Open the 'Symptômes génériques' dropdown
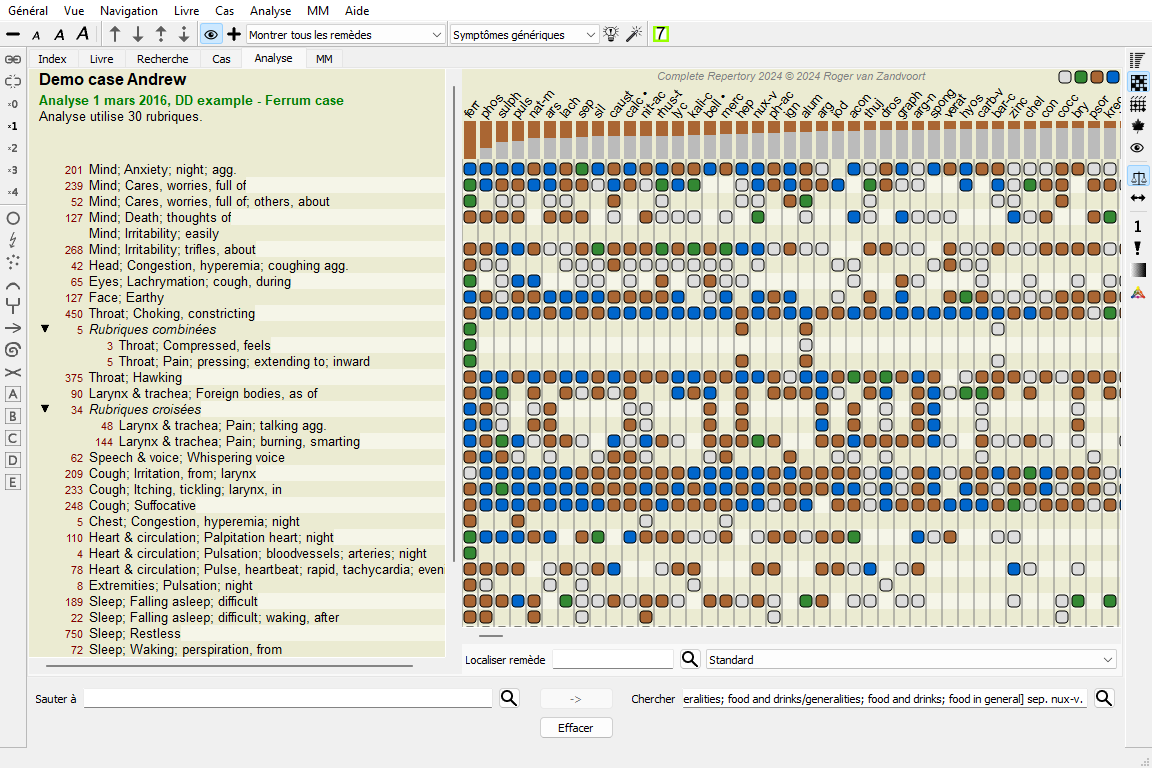 point(524,35)
